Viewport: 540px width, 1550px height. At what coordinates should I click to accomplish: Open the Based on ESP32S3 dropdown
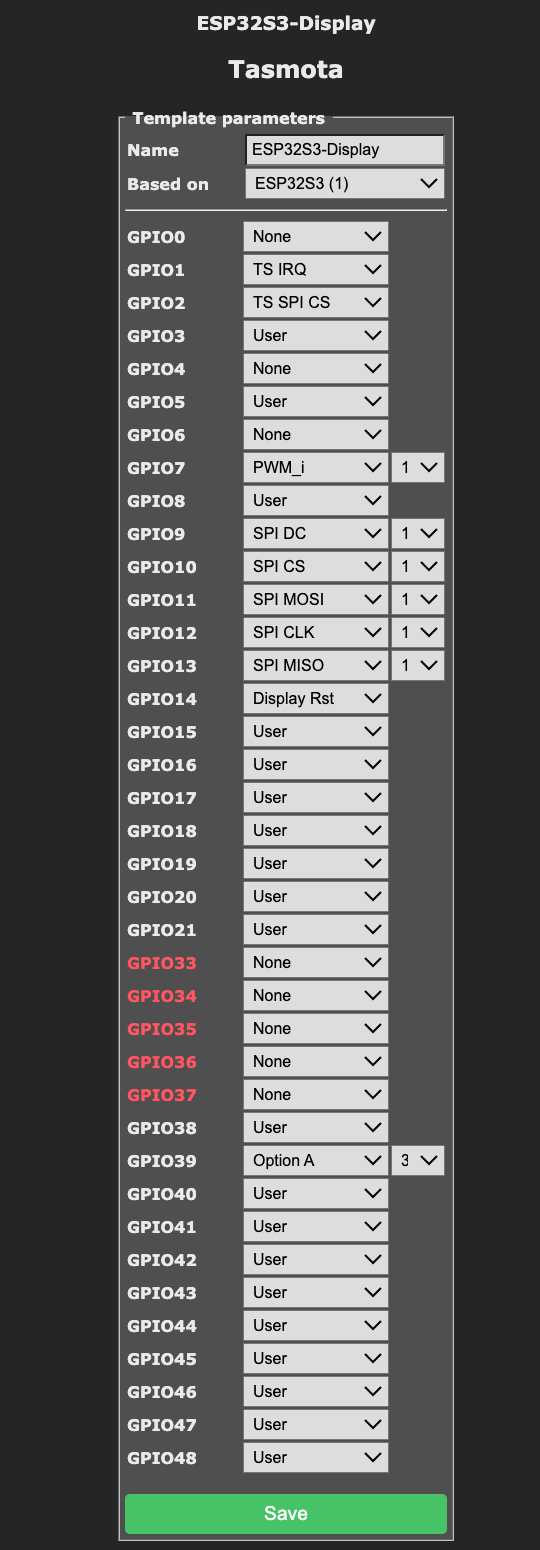(344, 184)
